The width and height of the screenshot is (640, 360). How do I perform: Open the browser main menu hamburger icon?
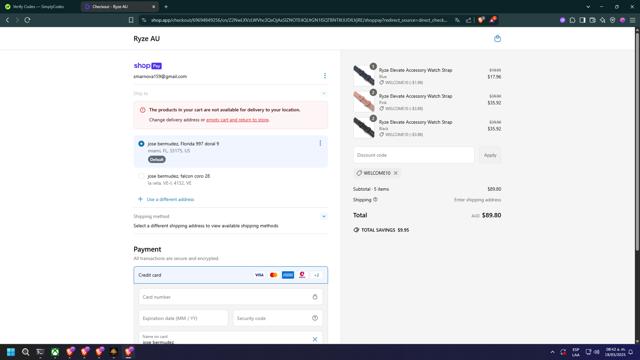[x=632, y=20]
